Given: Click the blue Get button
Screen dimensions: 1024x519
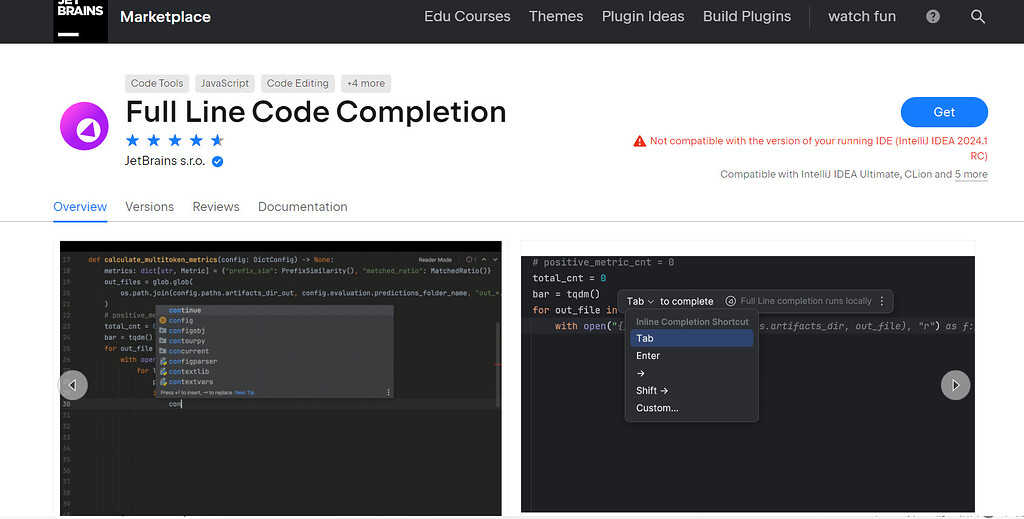Looking at the screenshot, I should click(x=944, y=112).
